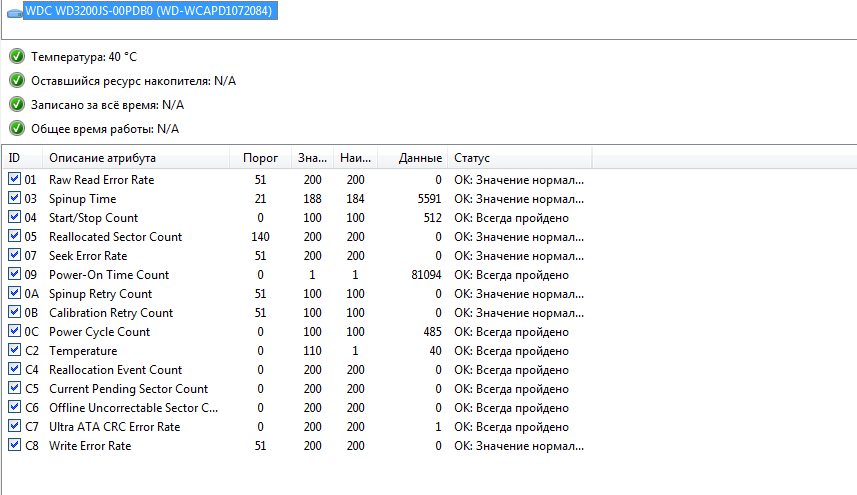Click the Общее время работы: N/A text

(105, 129)
